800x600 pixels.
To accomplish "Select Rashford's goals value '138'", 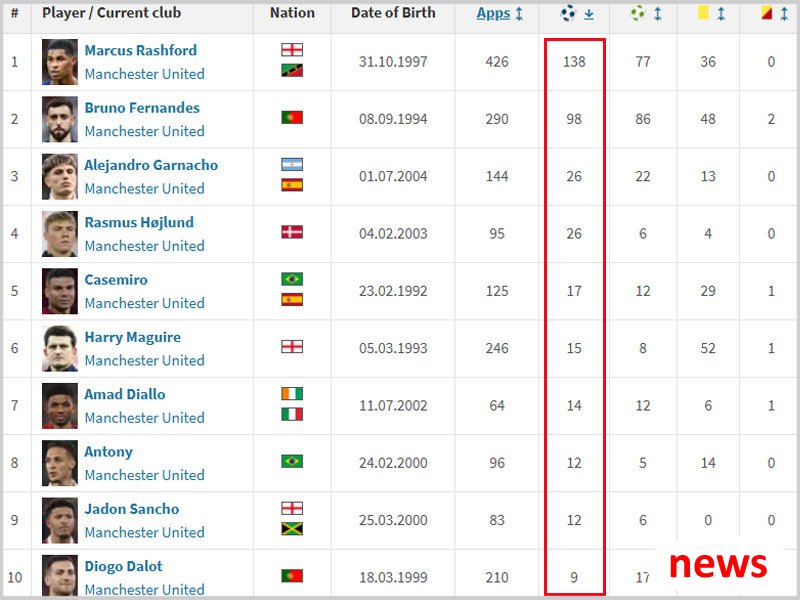I will [x=574, y=62].
